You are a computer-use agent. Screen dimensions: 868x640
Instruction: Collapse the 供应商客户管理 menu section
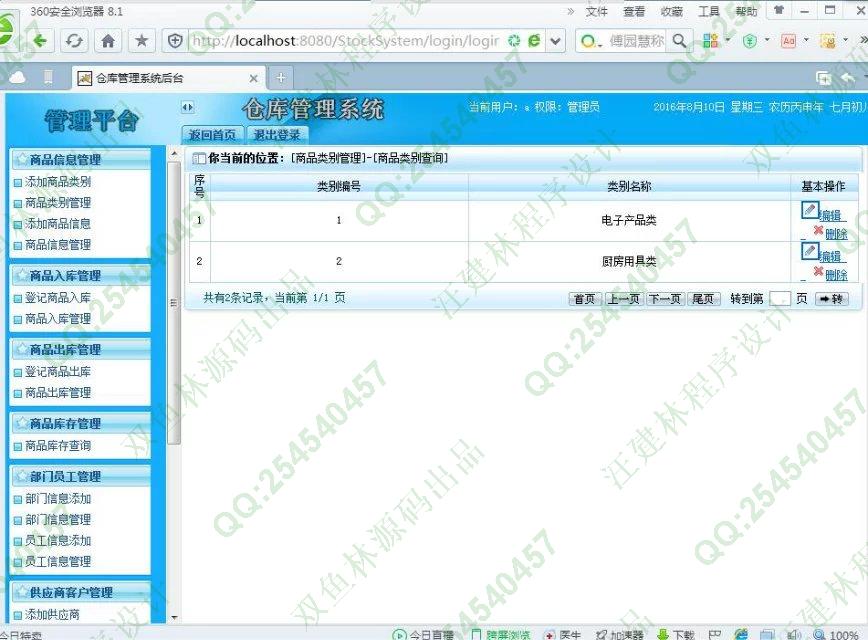[81, 593]
